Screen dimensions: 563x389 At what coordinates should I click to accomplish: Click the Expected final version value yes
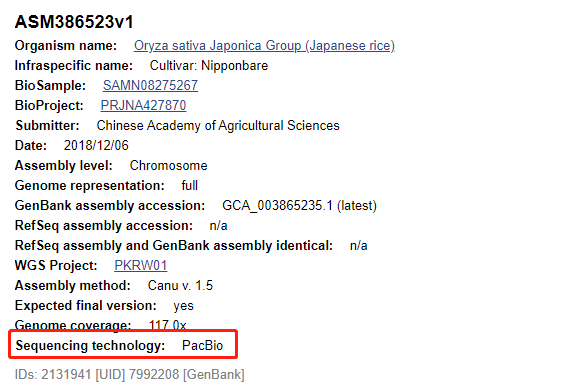point(183,306)
